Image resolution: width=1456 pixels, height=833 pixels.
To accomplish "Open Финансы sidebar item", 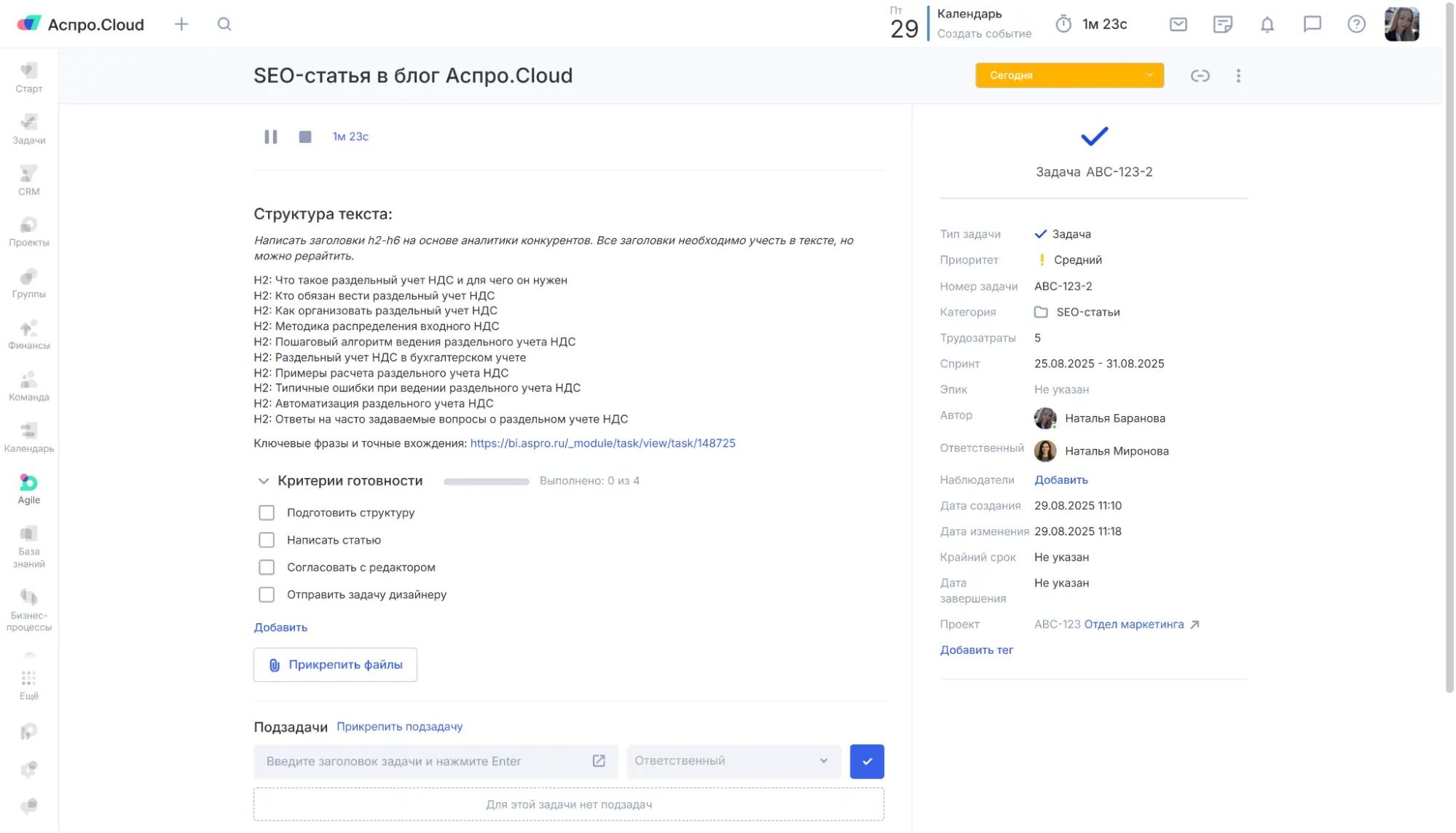I will coord(29,335).
